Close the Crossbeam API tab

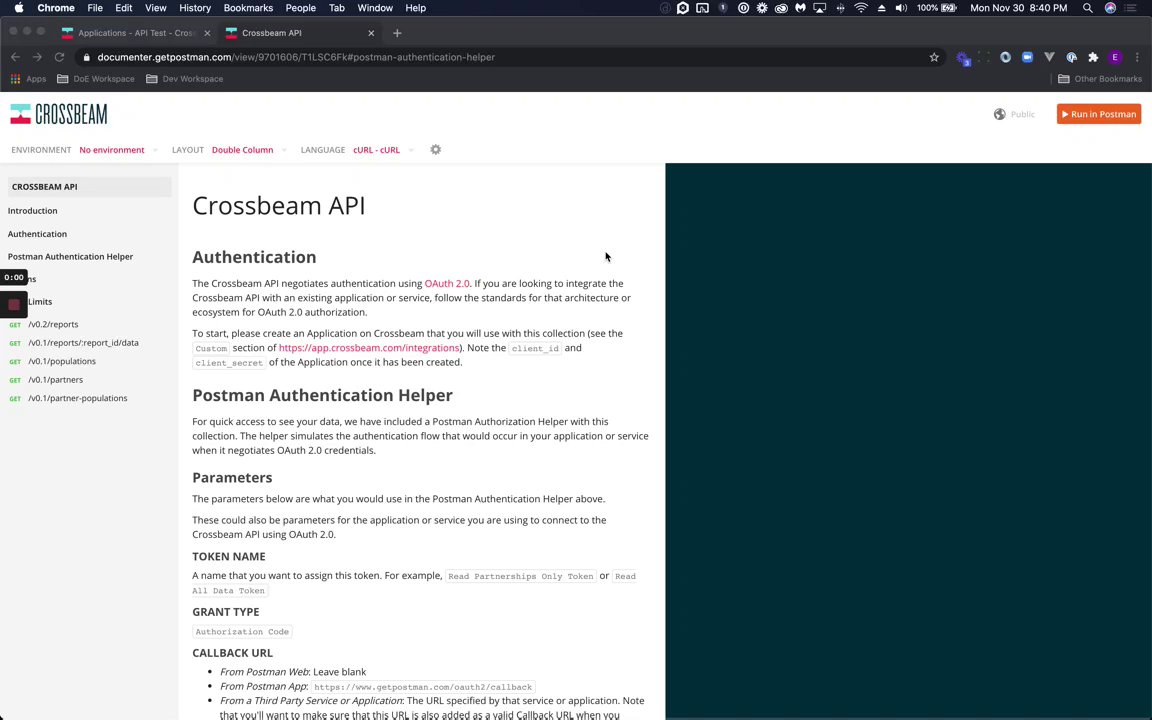click(371, 33)
